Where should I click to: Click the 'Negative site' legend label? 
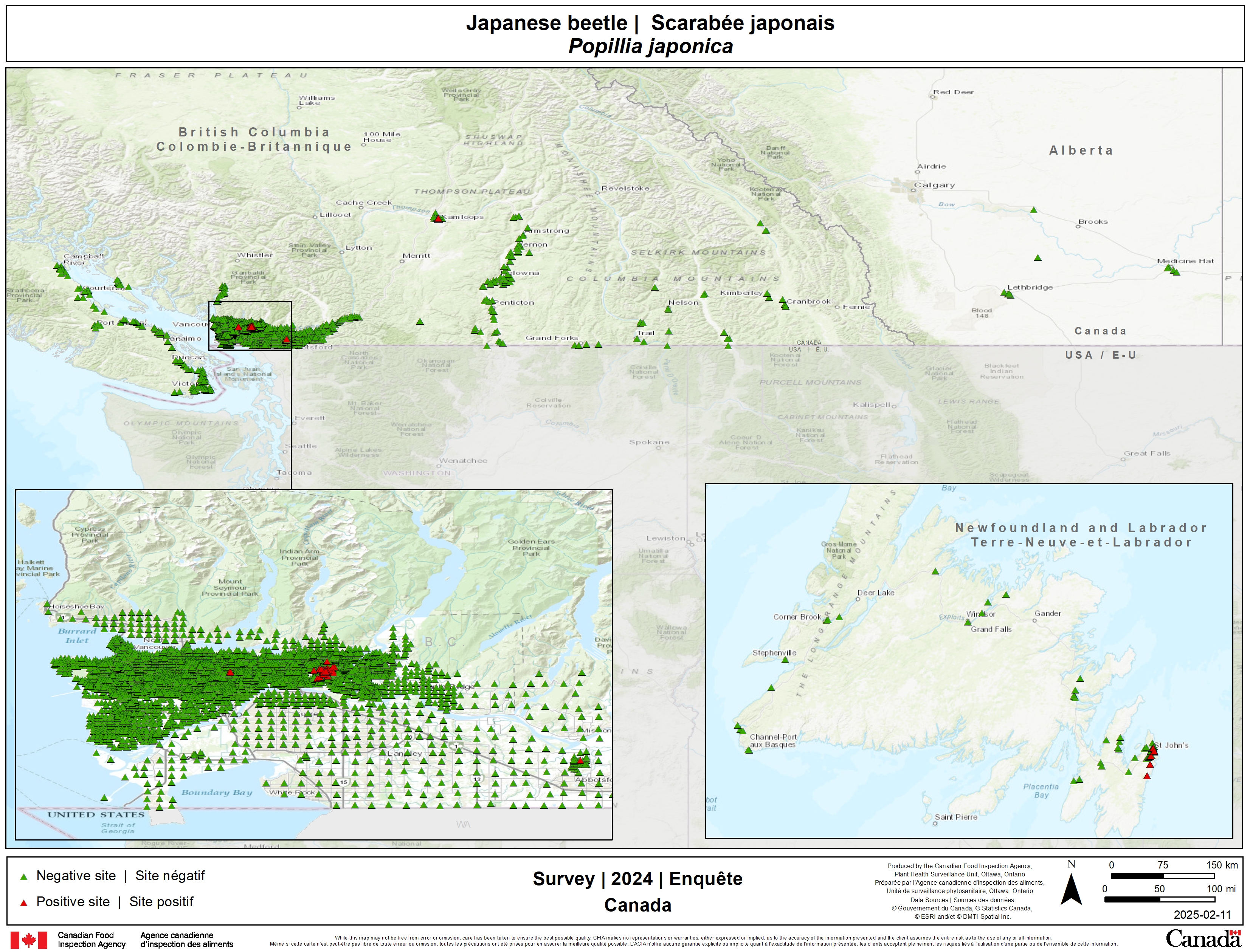(76, 876)
